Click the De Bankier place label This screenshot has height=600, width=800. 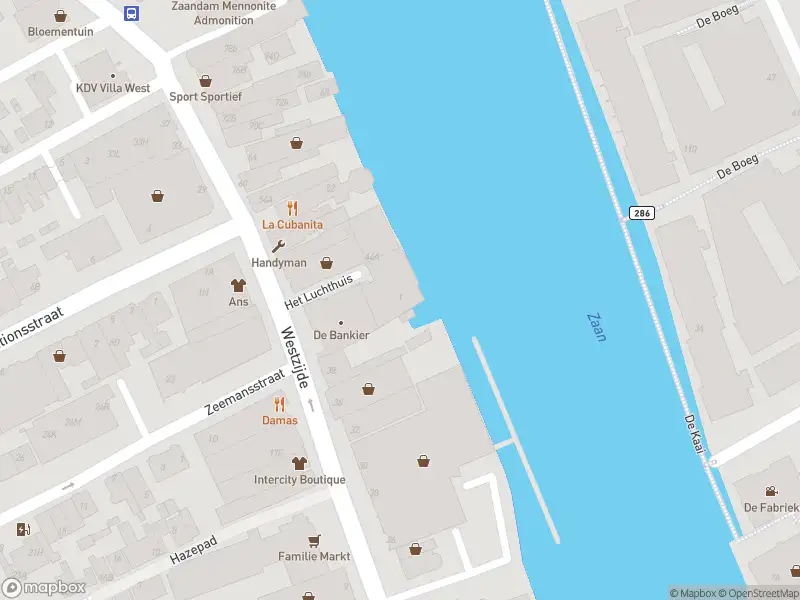pos(341,335)
